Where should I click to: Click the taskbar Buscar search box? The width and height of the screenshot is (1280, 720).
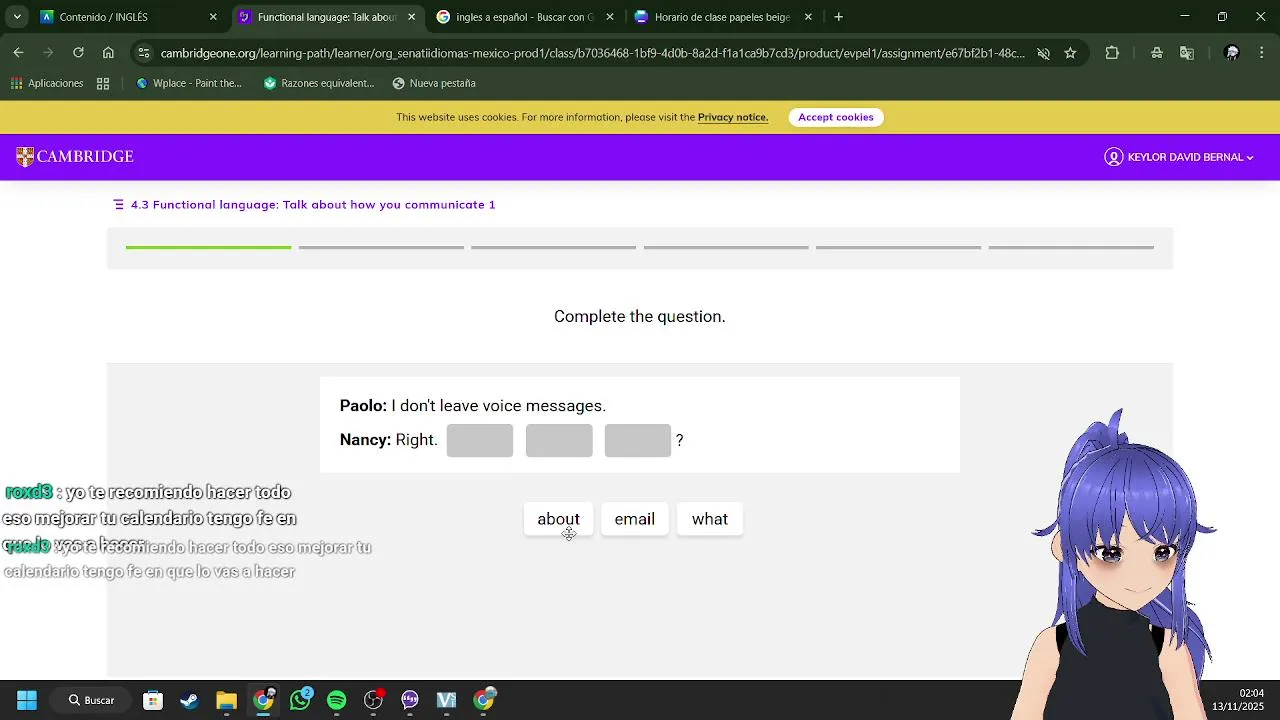pos(91,700)
